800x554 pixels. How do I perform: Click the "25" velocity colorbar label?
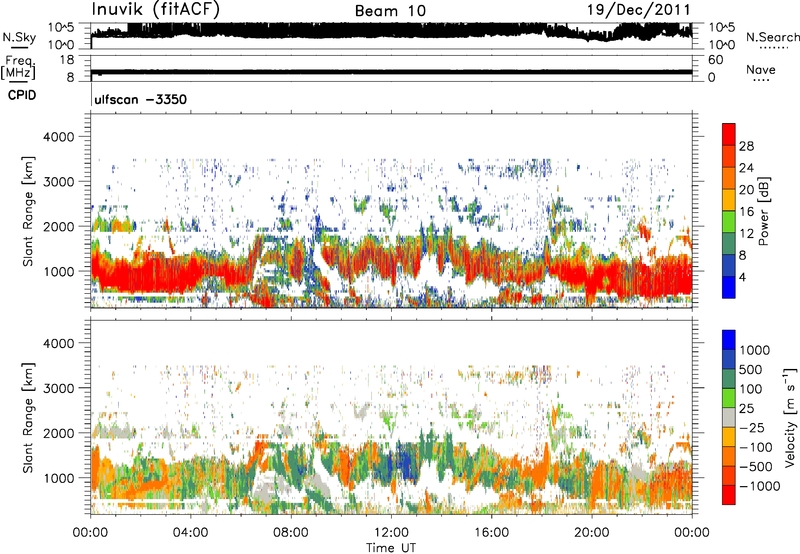tap(746, 408)
